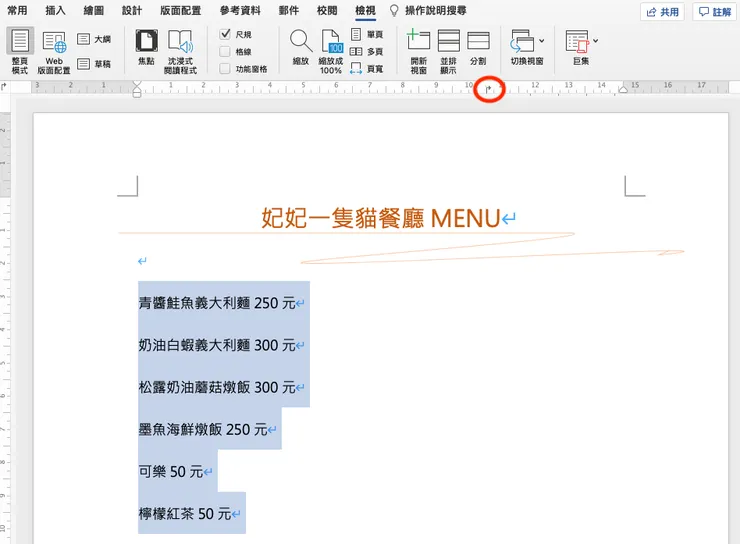Expand the Macros dropdown arrow
This screenshot has height=544, width=740.
(596, 41)
